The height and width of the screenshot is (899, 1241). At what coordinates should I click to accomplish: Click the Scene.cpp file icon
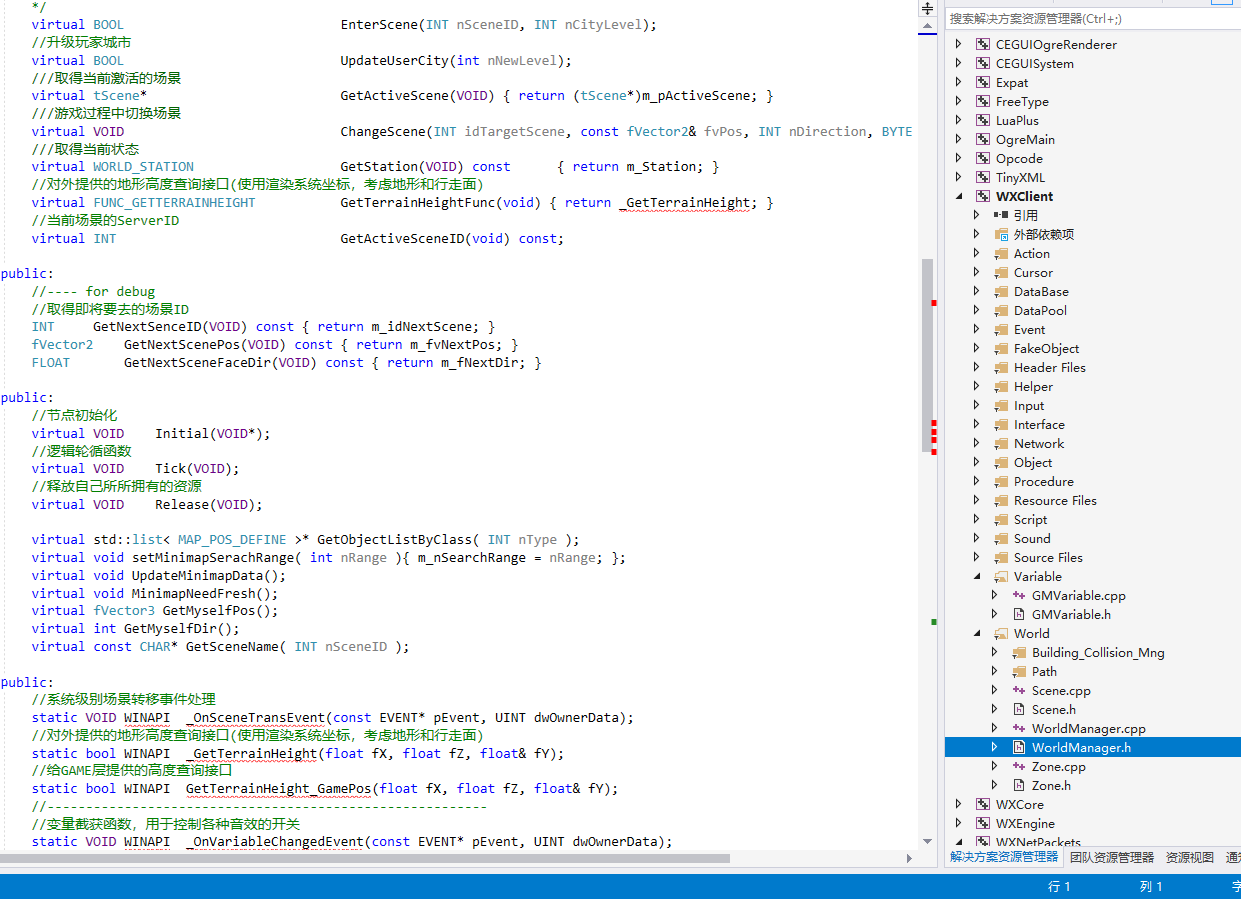coord(1019,691)
